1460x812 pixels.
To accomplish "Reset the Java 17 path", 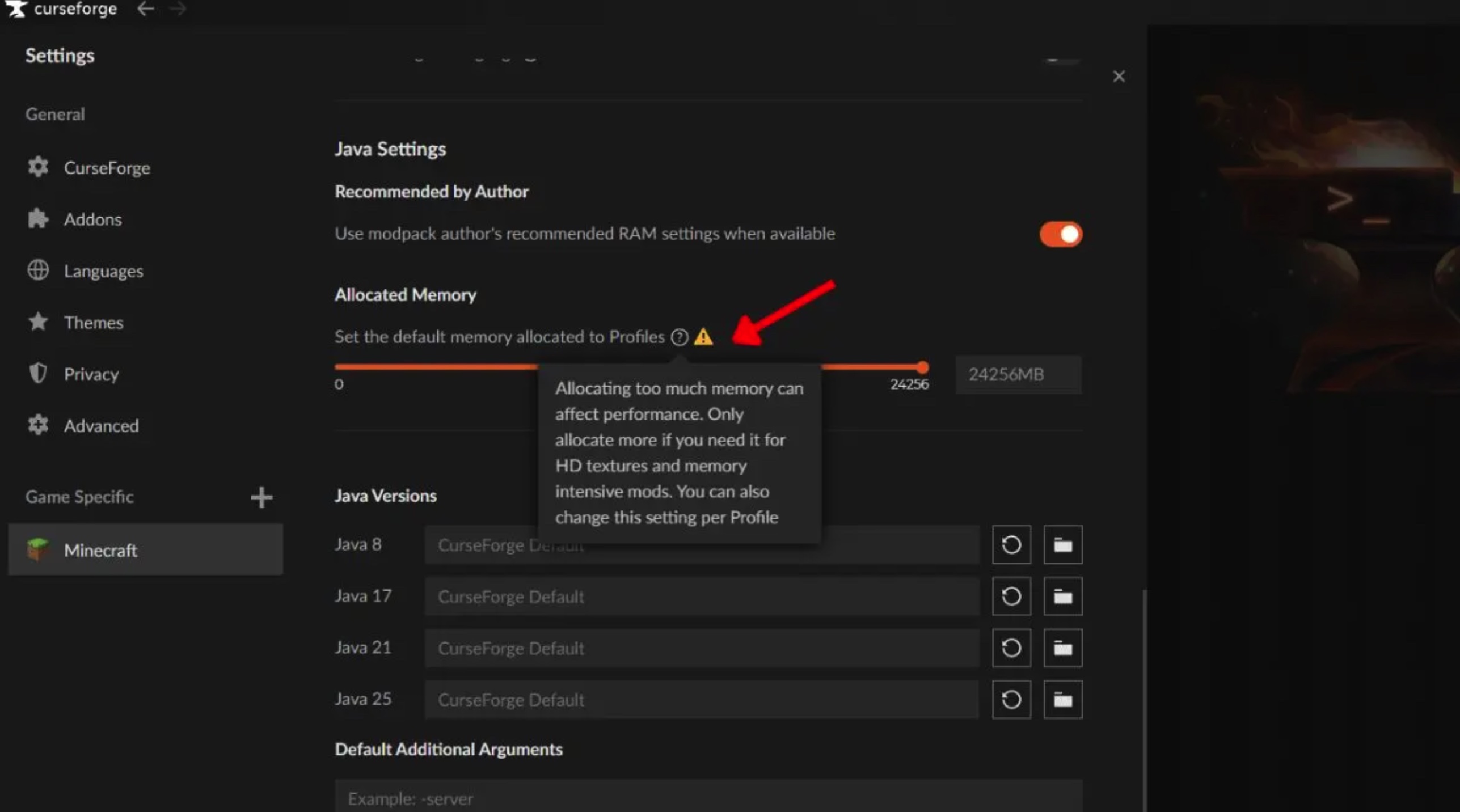I will [1011, 597].
